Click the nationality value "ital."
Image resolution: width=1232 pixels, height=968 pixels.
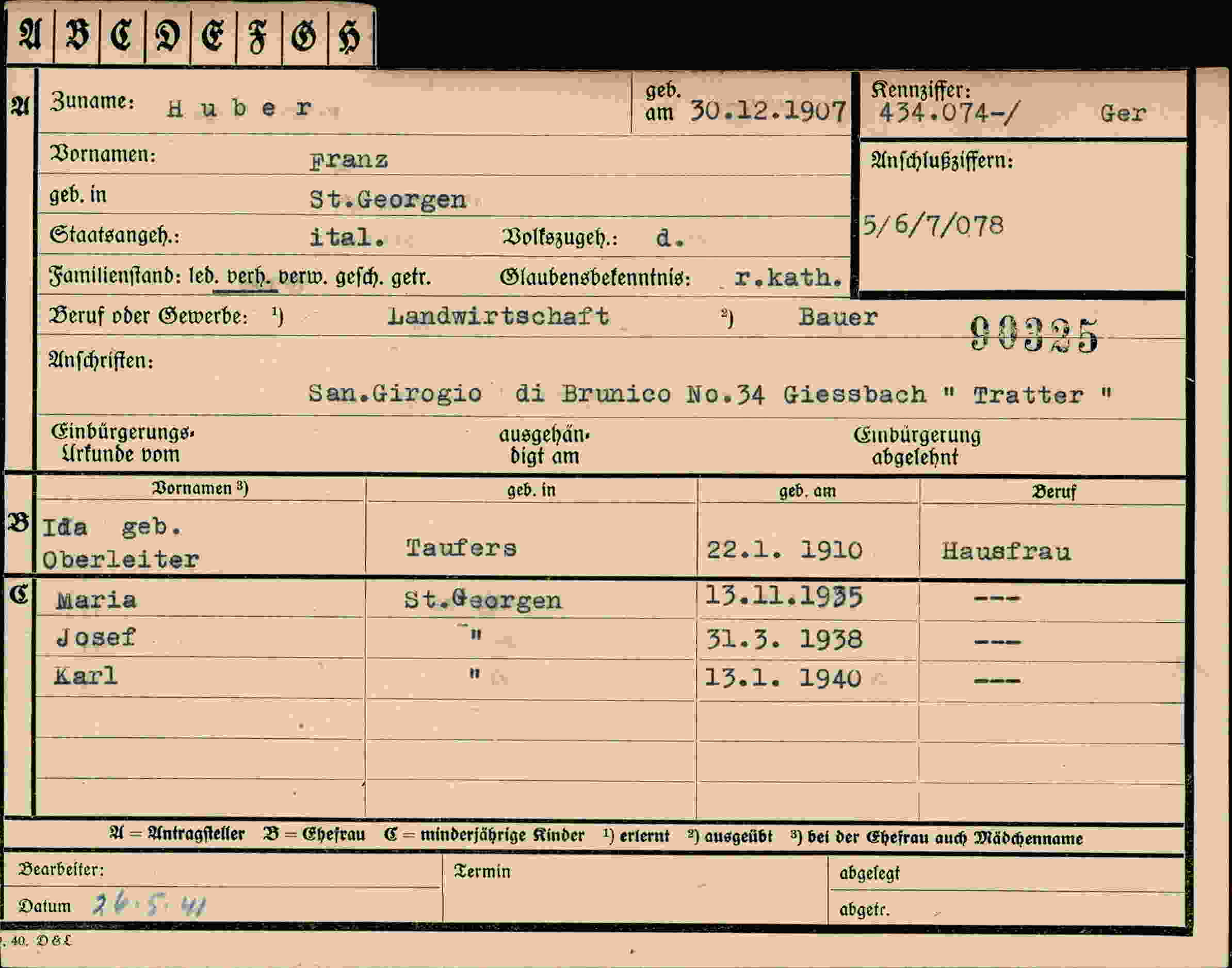347,237
